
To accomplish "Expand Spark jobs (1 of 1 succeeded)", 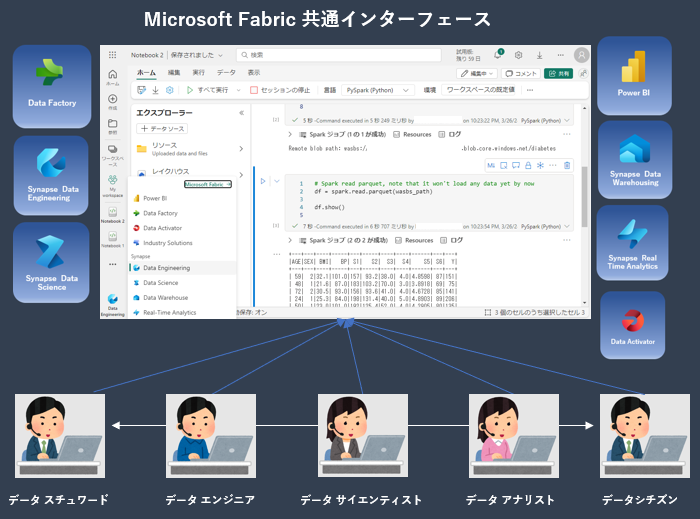I will click(x=290, y=134).
